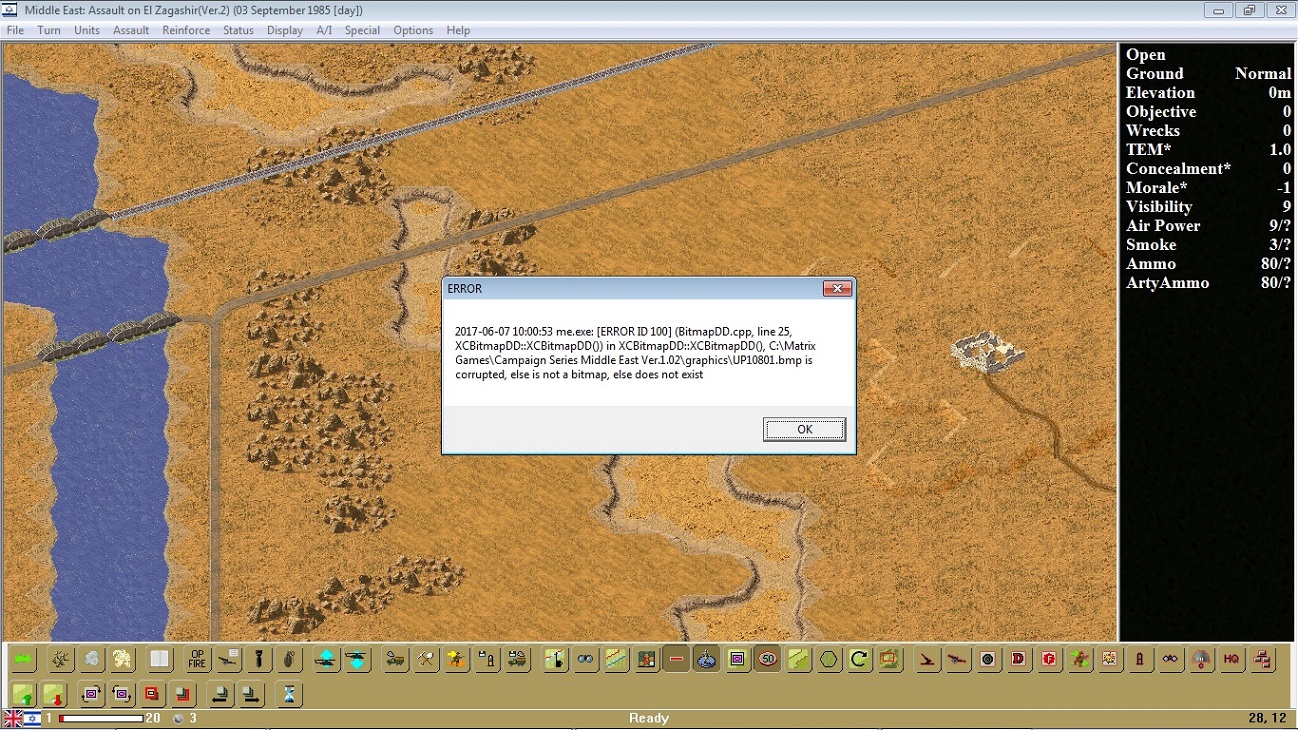The width and height of the screenshot is (1298, 730).
Task: Click the red D toolbar icon
Action: click(1019, 660)
